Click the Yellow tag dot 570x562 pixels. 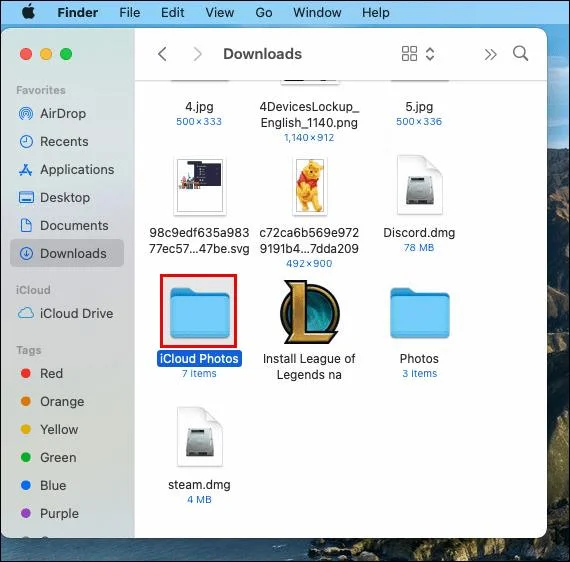pos(25,429)
